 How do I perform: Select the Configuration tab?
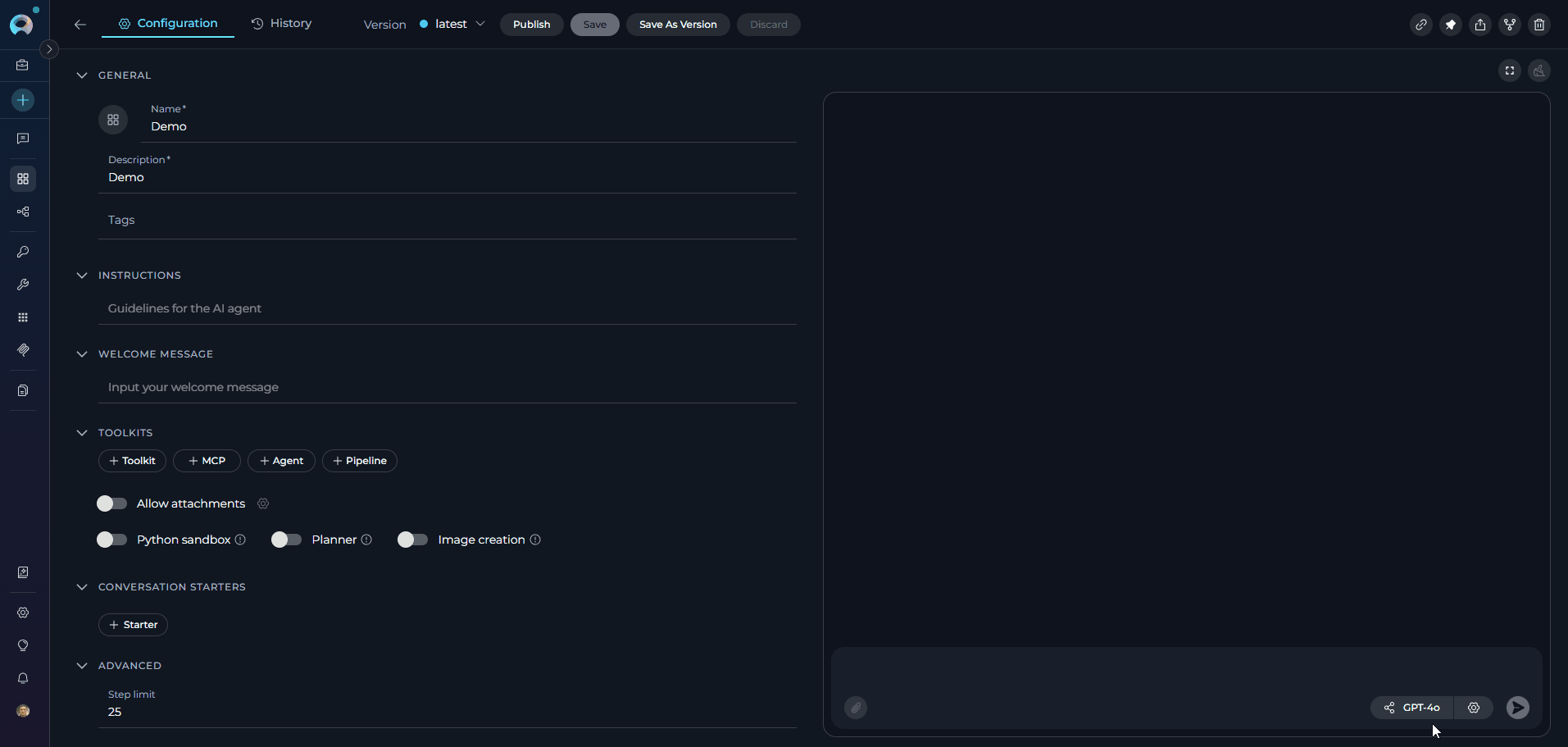pos(167,23)
